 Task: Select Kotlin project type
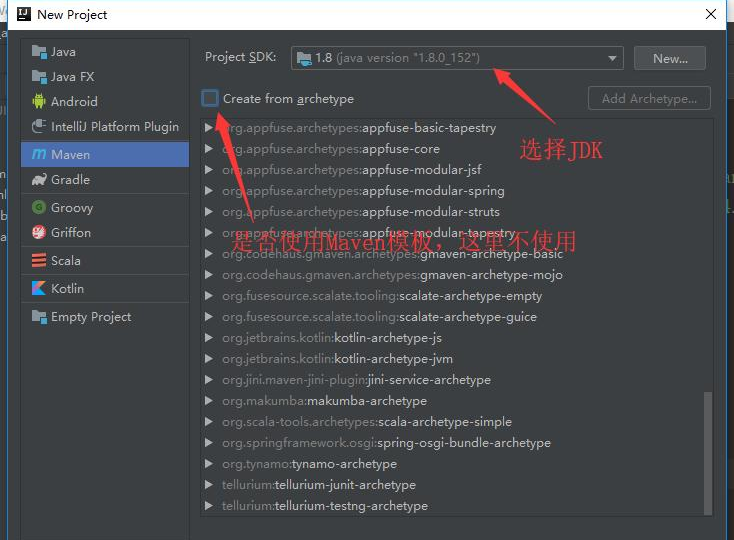pyautogui.click(x=105, y=288)
